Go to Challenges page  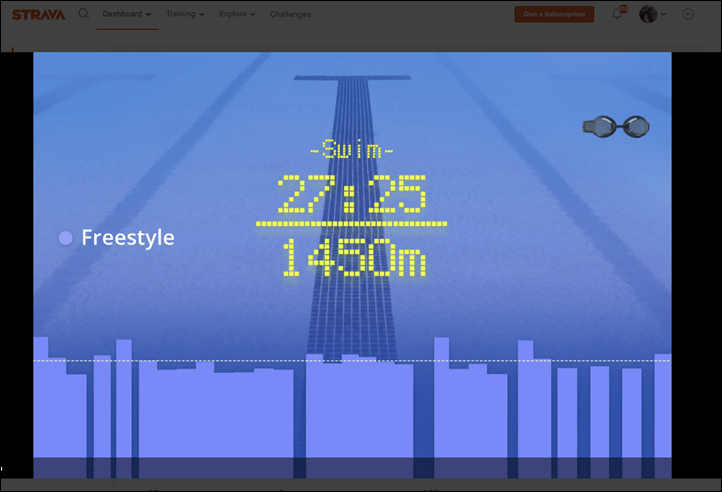point(290,14)
